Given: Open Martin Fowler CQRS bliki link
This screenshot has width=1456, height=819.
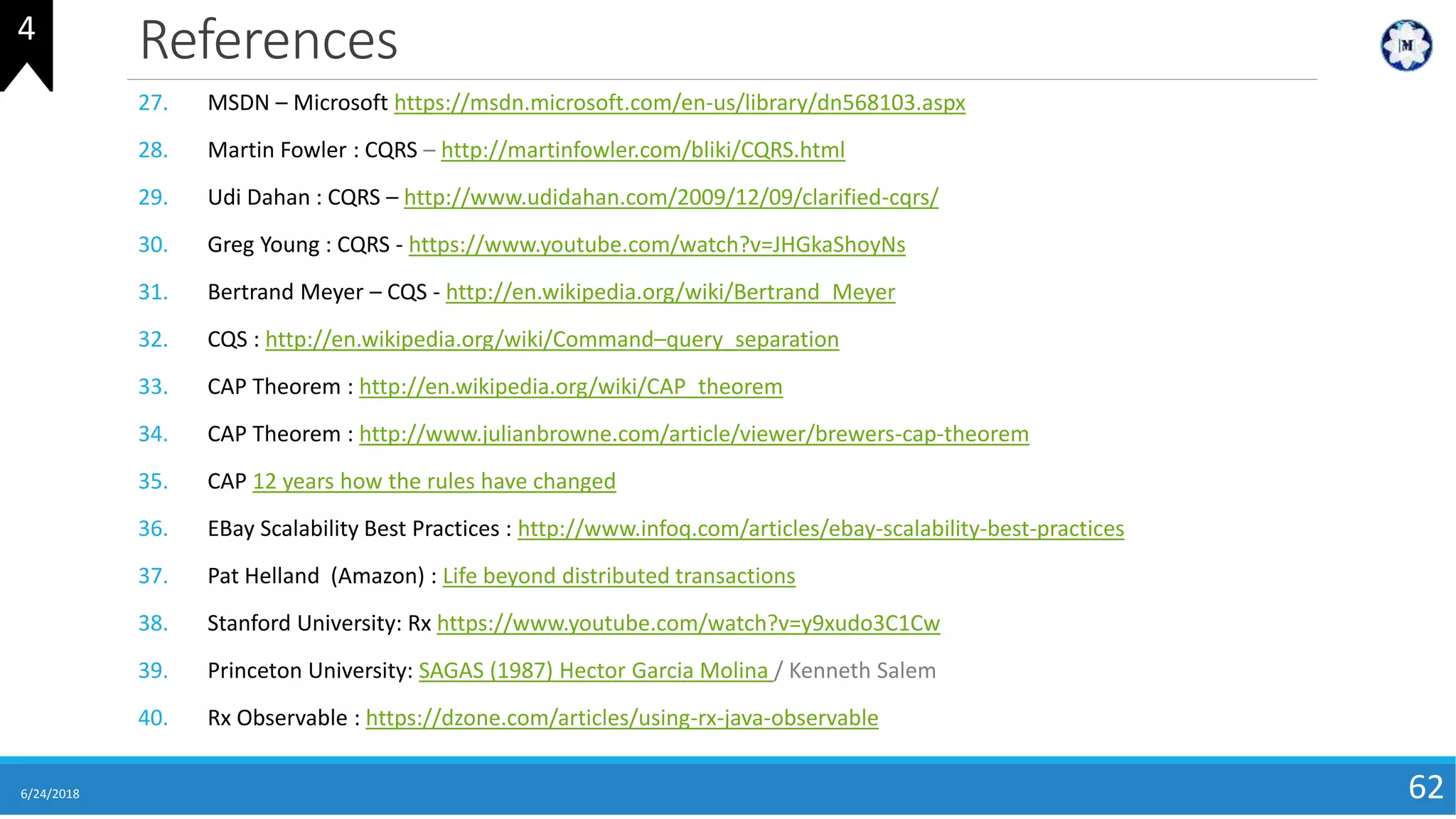Looking at the screenshot, I should pyautogui.click(x=643, y=150).
